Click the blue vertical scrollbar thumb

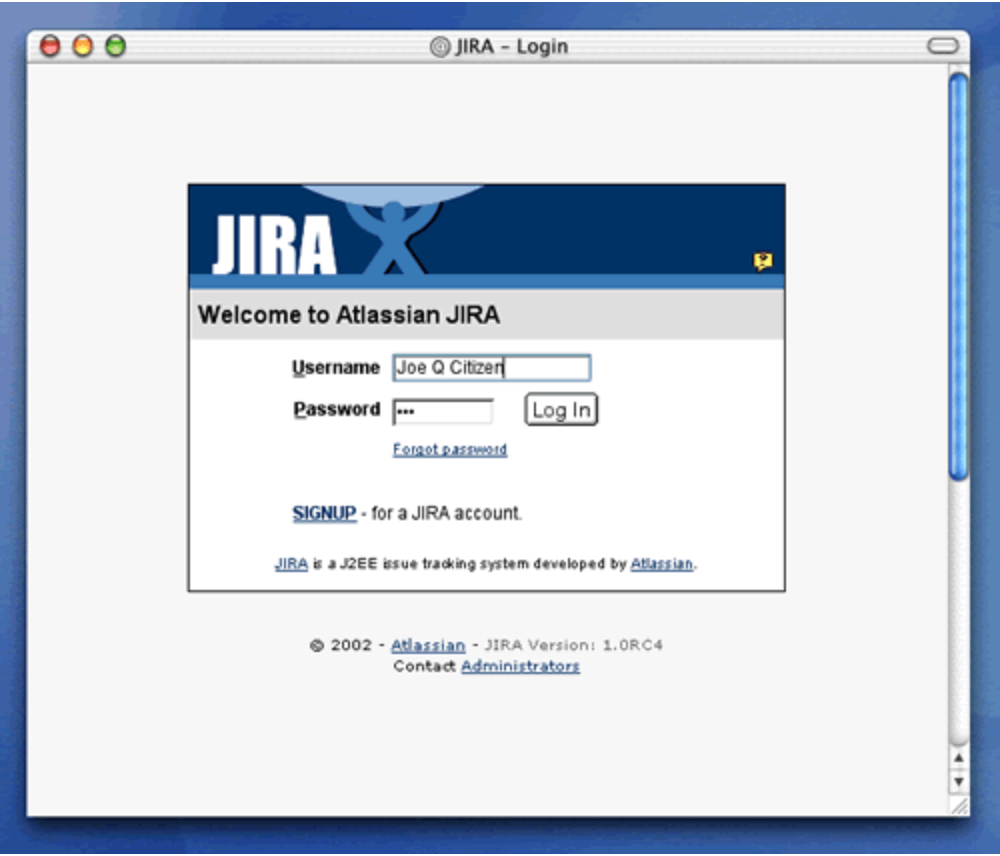click(x=959, y=276)
